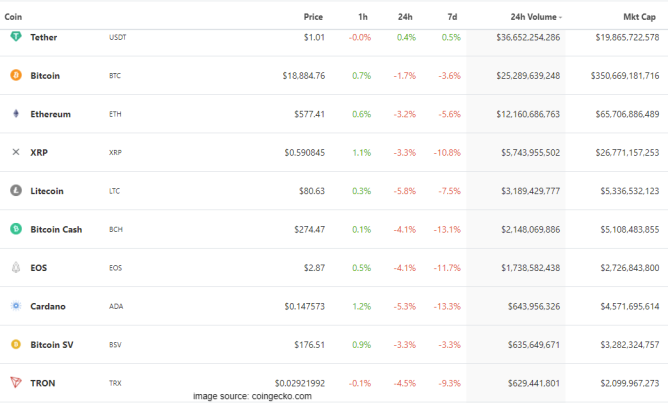Open the Bitcoin Cash coin page
Image resolution: width=668 pixels, height=403 pixels.
pyautogui.click(x=56, y=230)
